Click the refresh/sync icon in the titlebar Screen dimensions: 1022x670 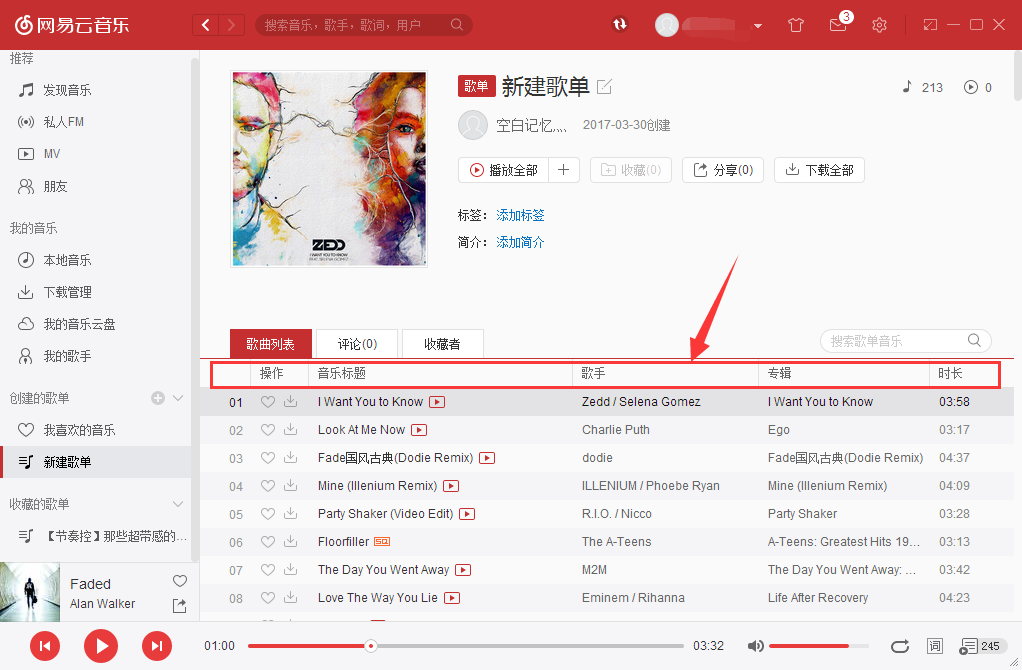[x=620, y=24]
